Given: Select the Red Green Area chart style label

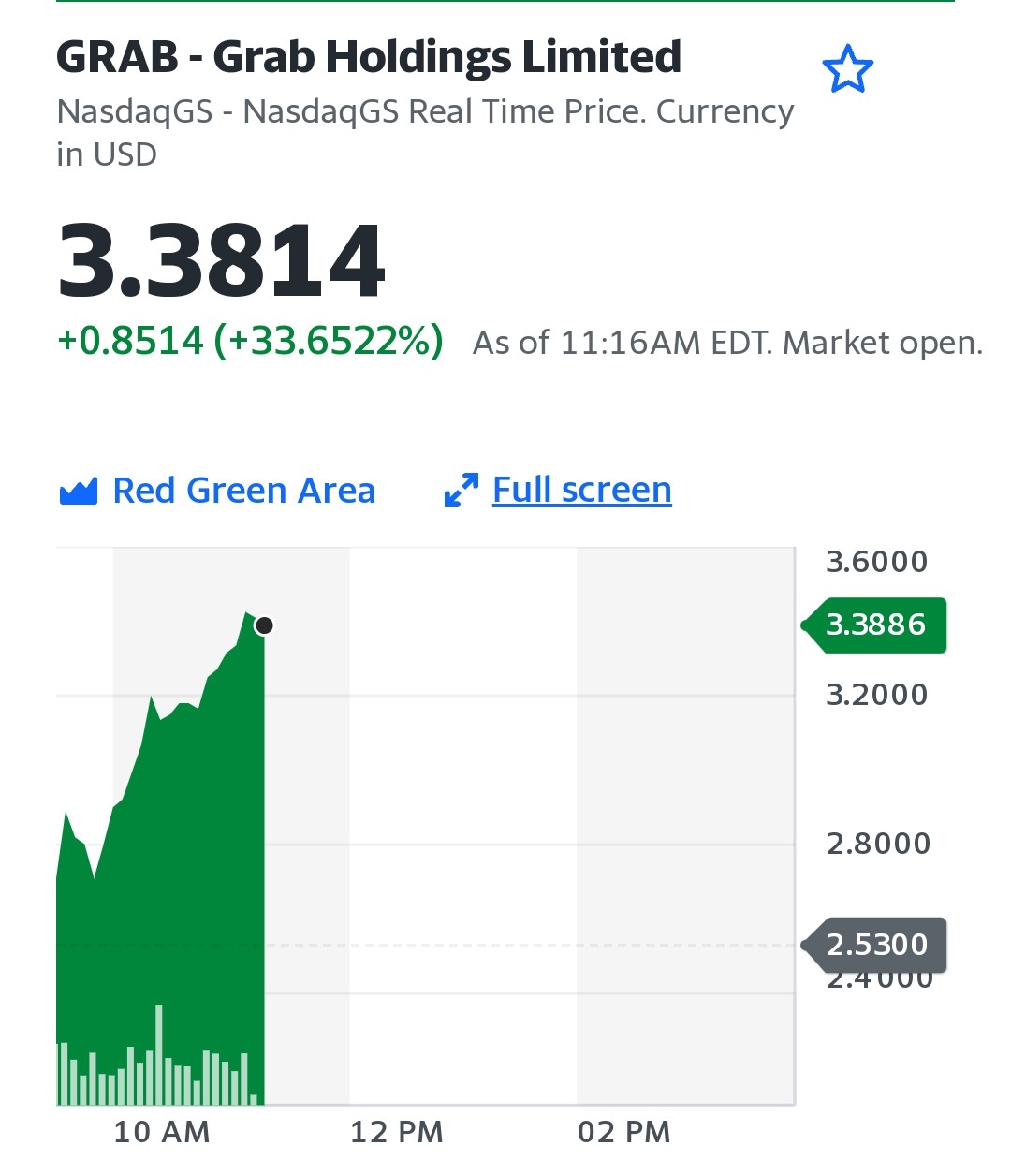Looking at the screenshot, I should coord(243,491).
